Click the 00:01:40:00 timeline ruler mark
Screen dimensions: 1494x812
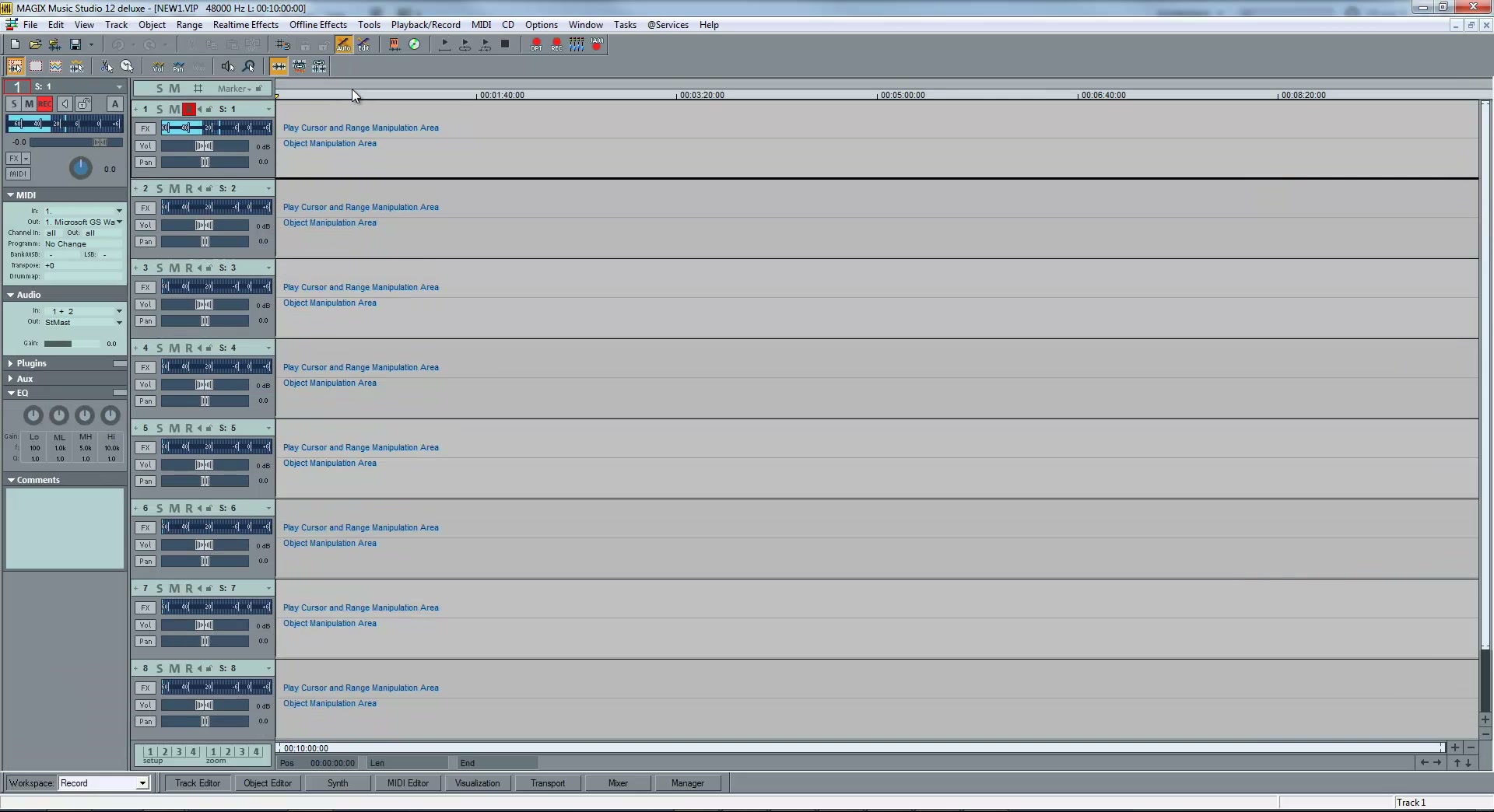[502, 95]
